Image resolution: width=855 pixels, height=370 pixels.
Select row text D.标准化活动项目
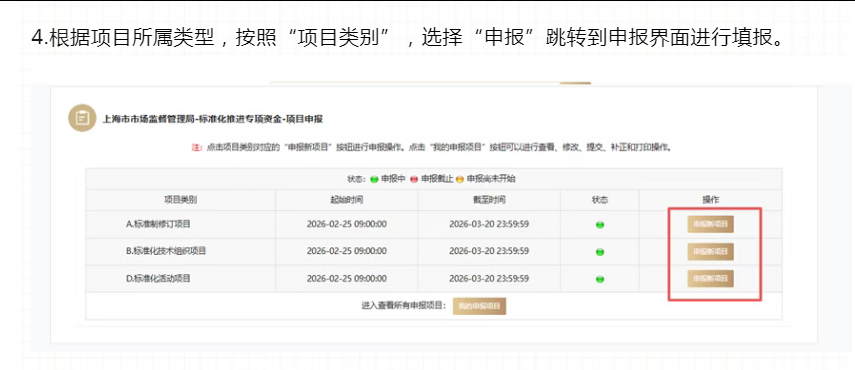(158, 278)
